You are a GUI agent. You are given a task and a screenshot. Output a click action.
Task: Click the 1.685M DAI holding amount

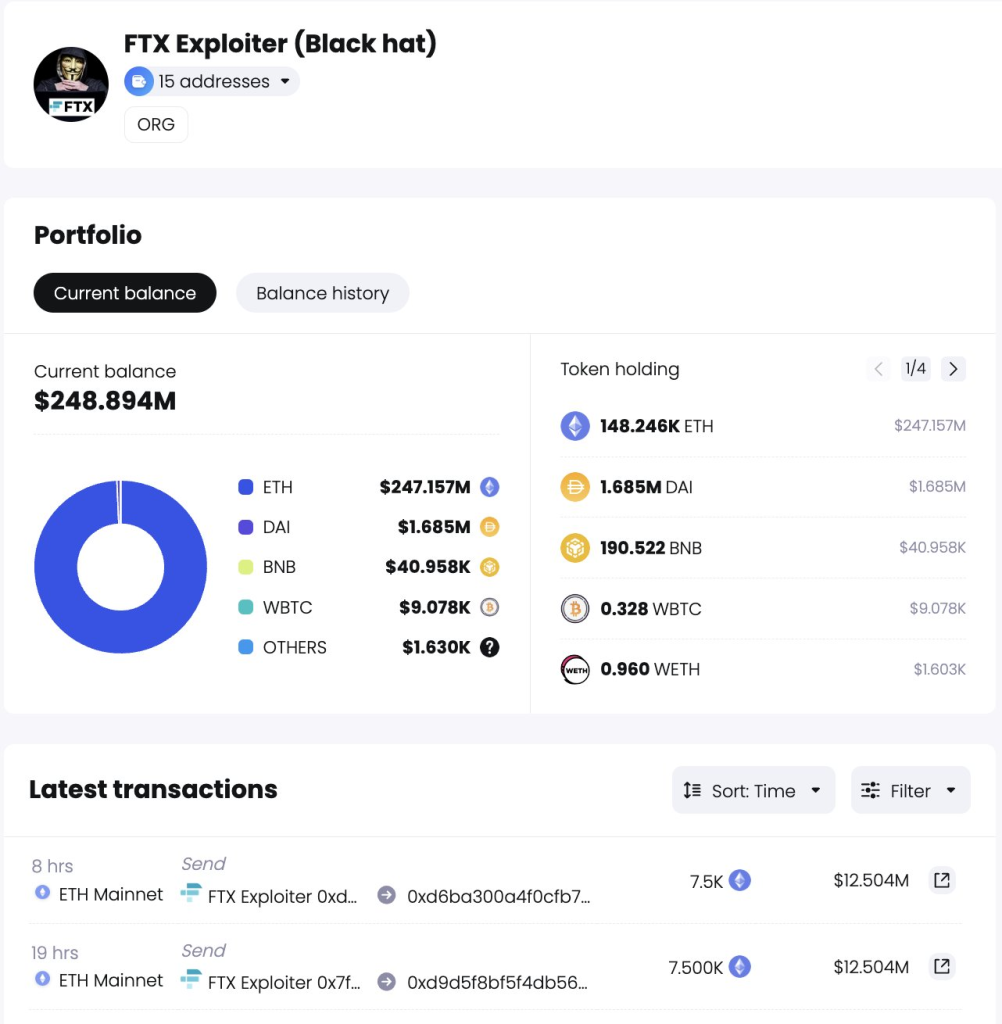pyautogui.click(x=646, y=487)
